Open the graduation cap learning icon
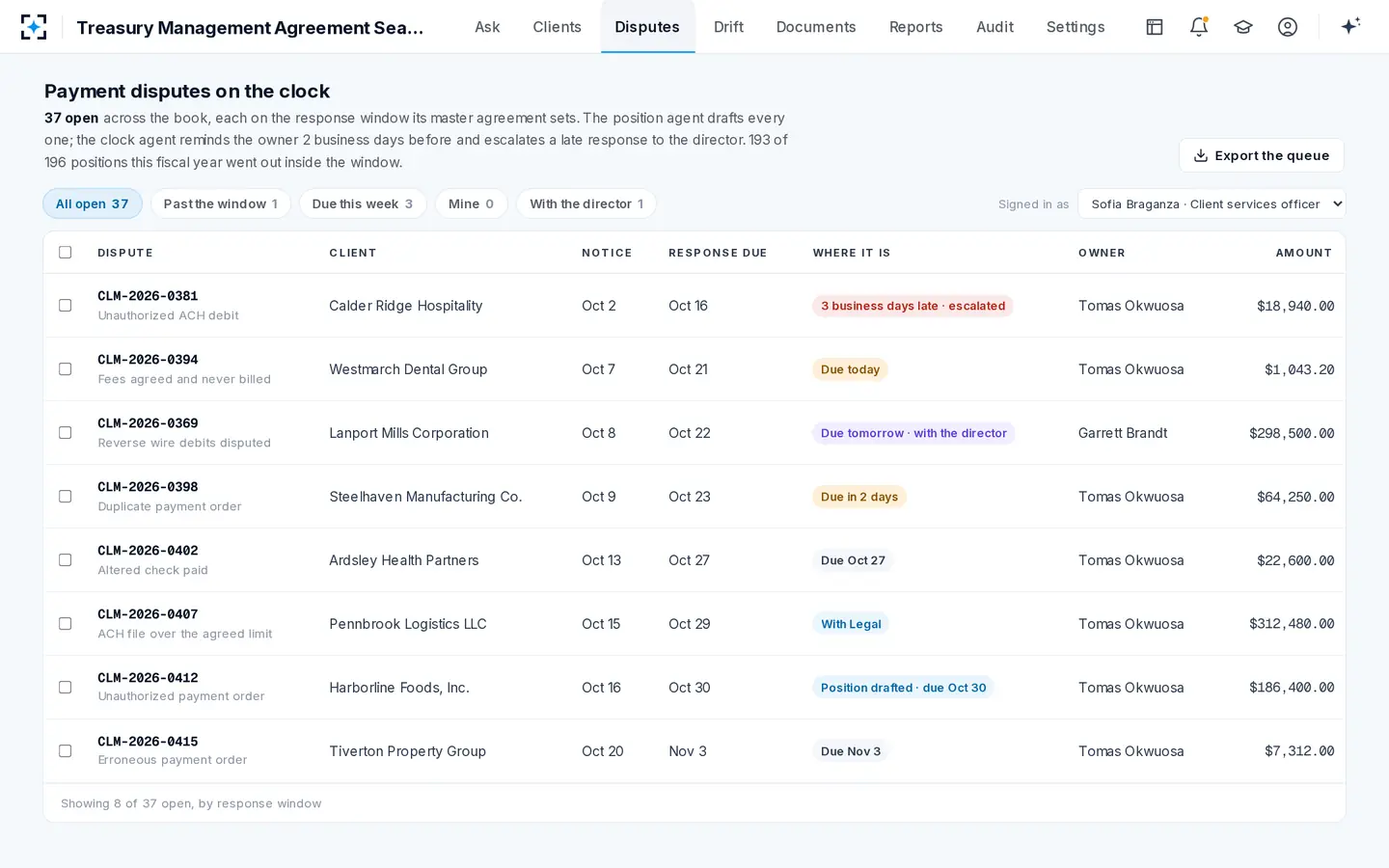The image size is (1389, 868). [1243, 27]
